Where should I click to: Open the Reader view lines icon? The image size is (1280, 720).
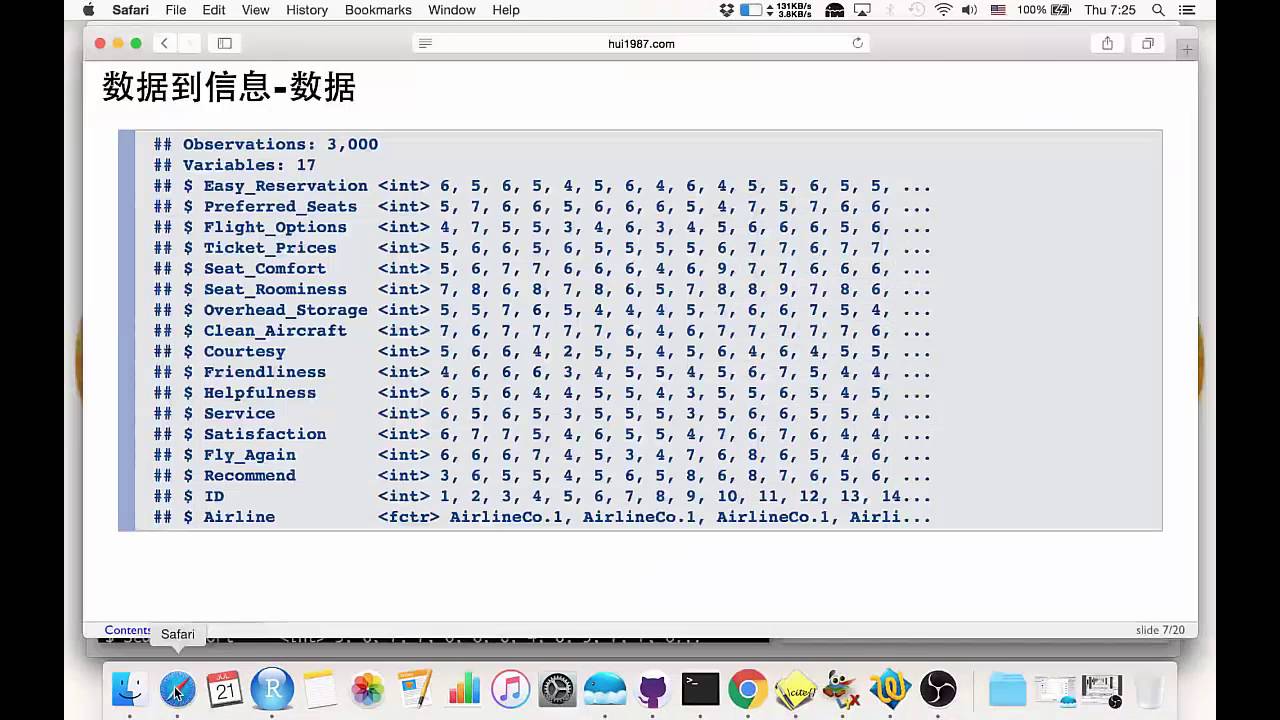tap(425, 43)
